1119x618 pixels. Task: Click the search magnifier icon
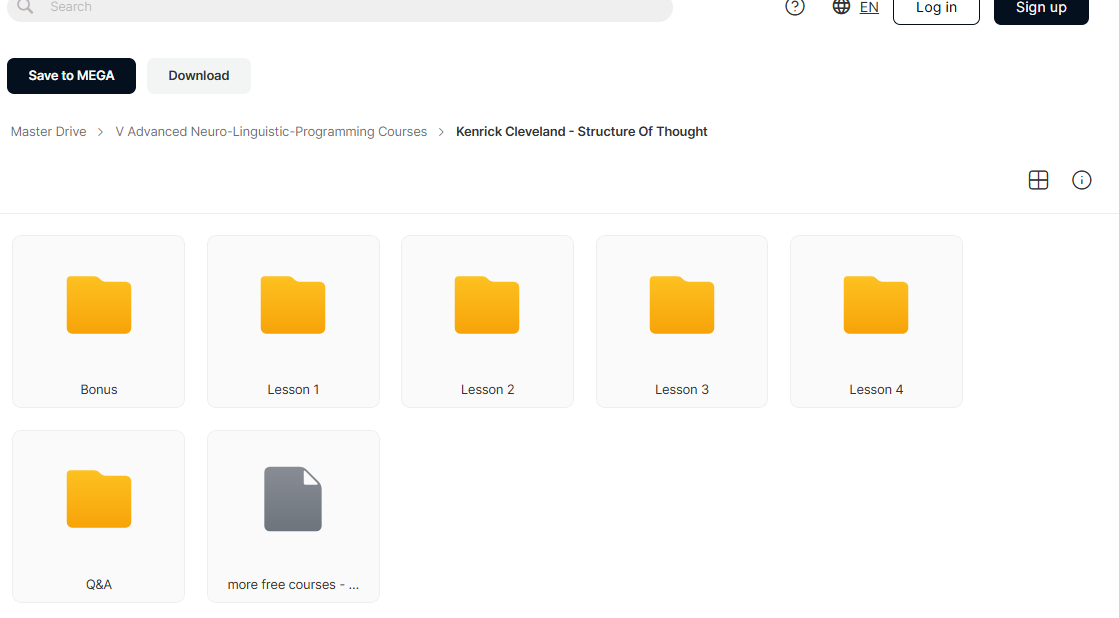pos(25,6)
